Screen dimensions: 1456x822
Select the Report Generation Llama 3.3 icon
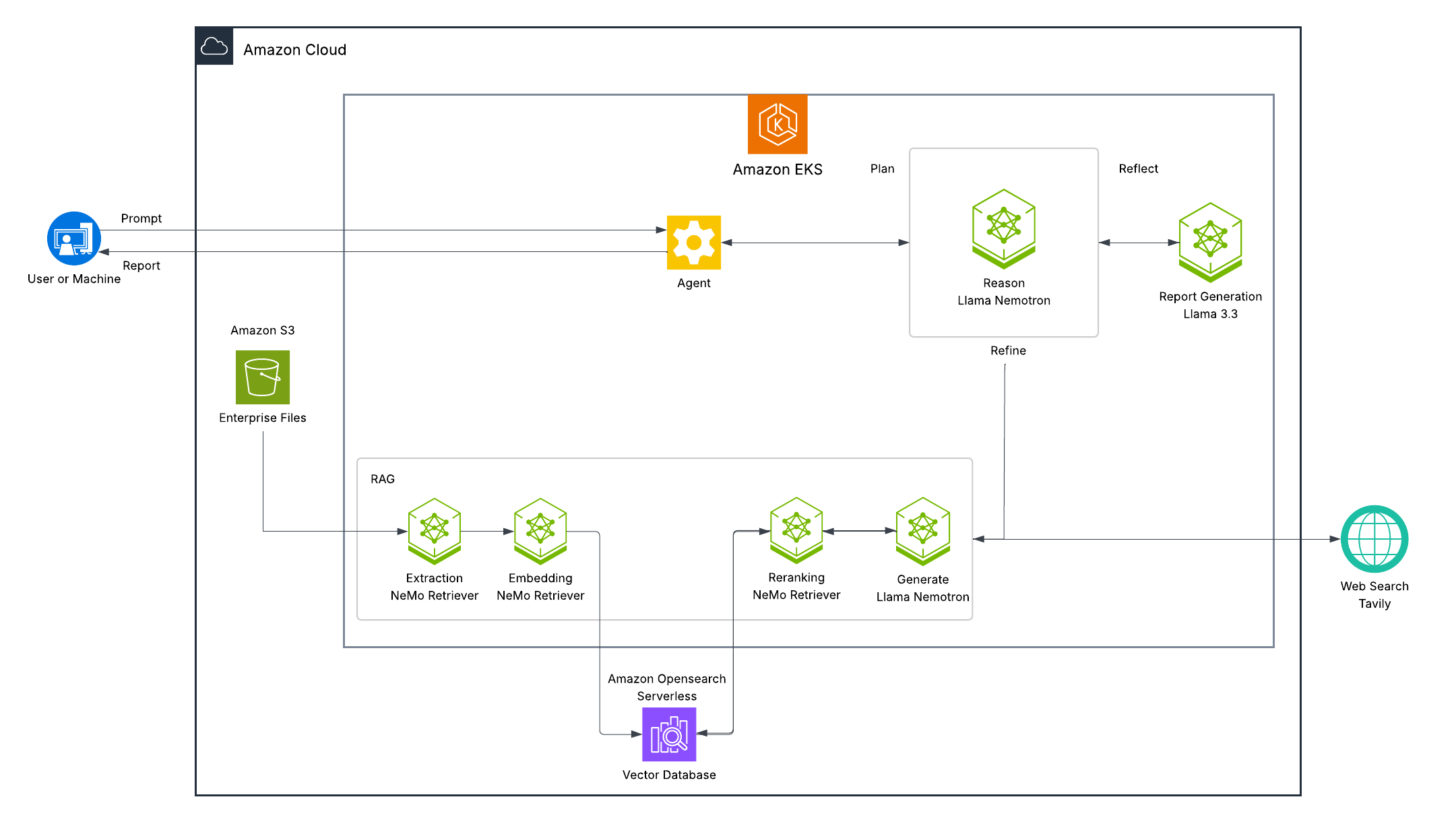(1210, 242)
